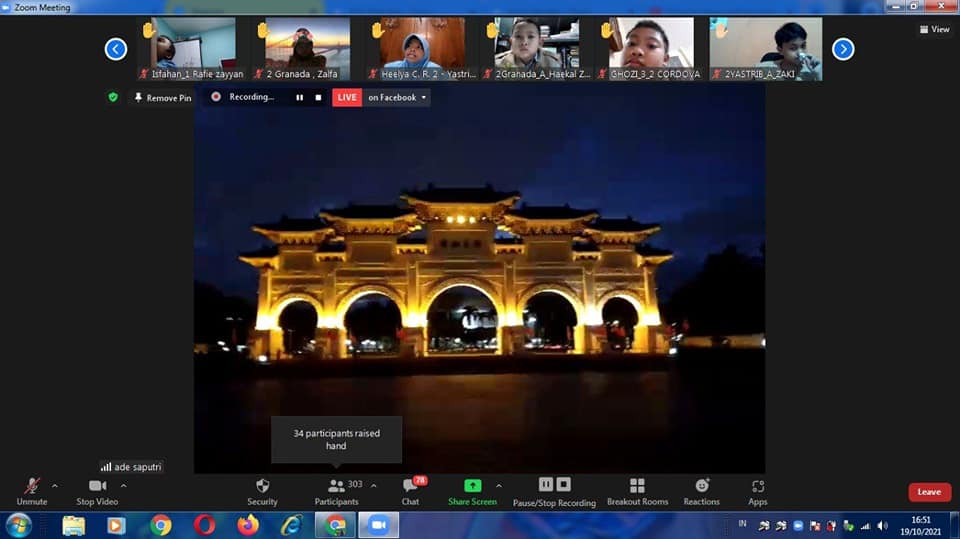Open the 'on Facebook' live dropdown
Viewport: 960px width, 539px height.
click(397, 97)
